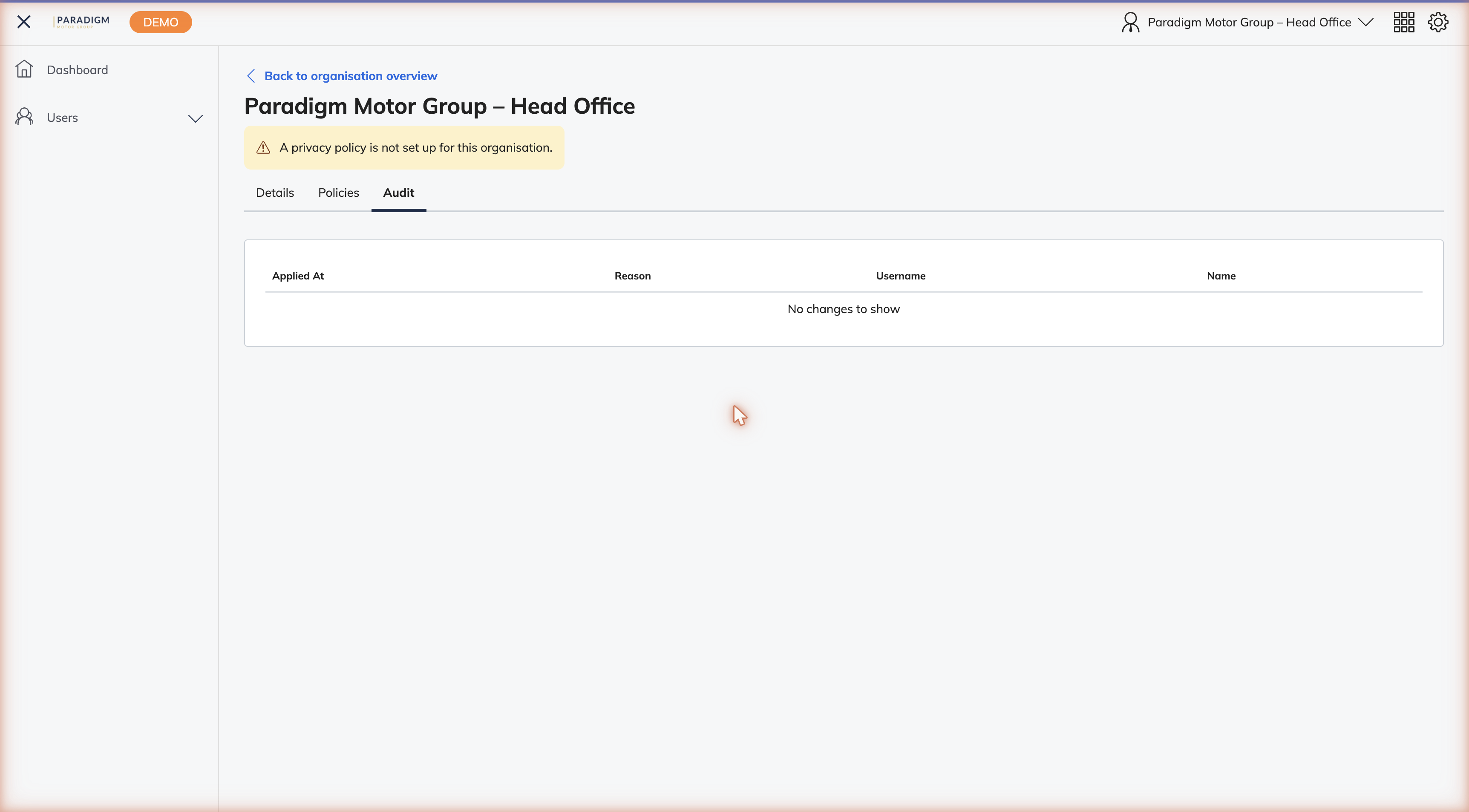Open the user account icon in header

(x=1130, y=22)
